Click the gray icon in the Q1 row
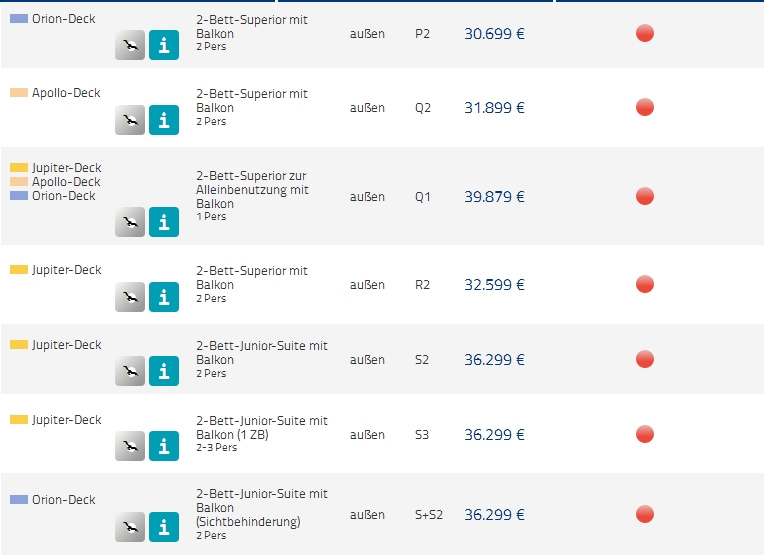The width and height of the screenshot is (764, 560). click(130, 222)
